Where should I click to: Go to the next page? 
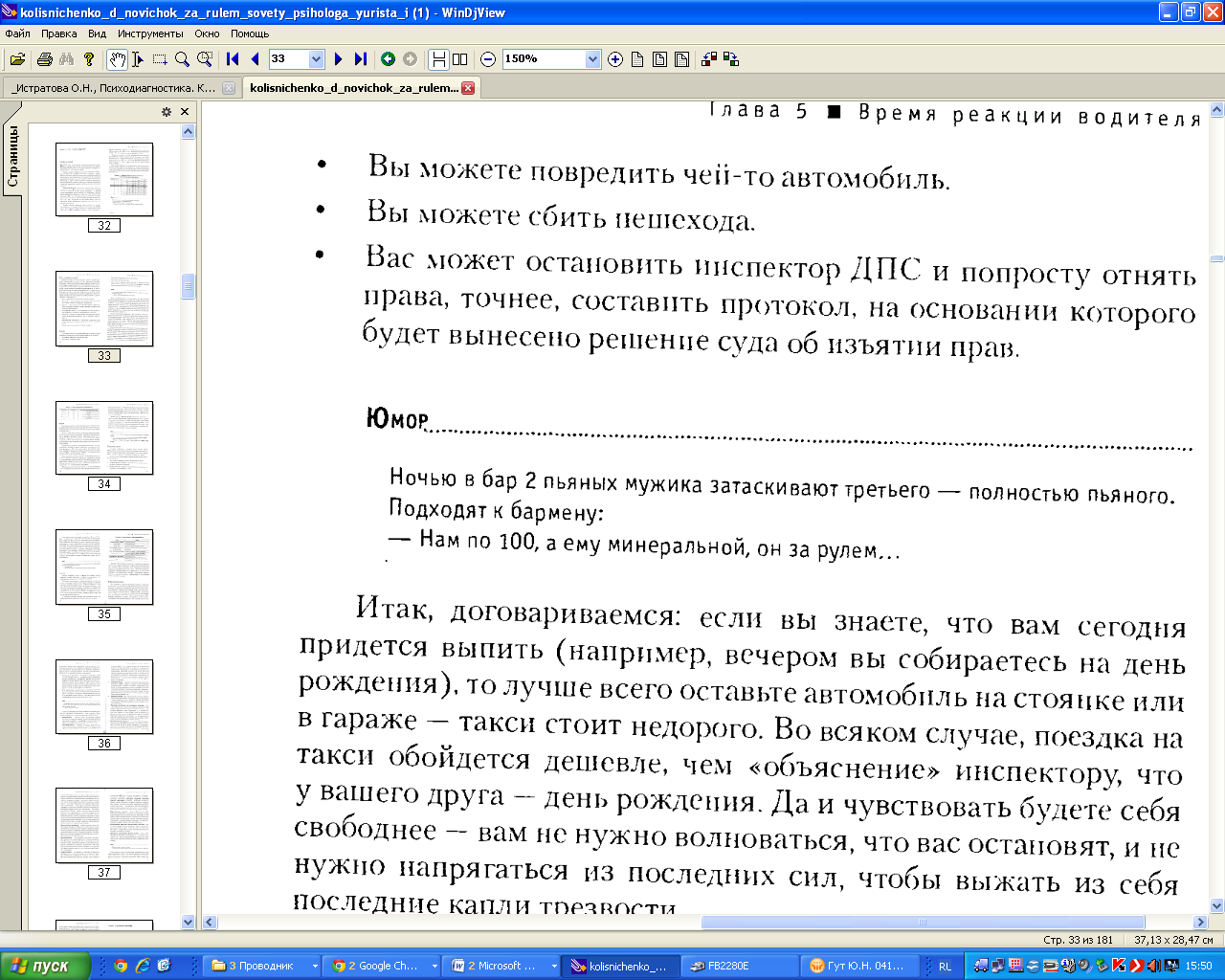point(338,59)
